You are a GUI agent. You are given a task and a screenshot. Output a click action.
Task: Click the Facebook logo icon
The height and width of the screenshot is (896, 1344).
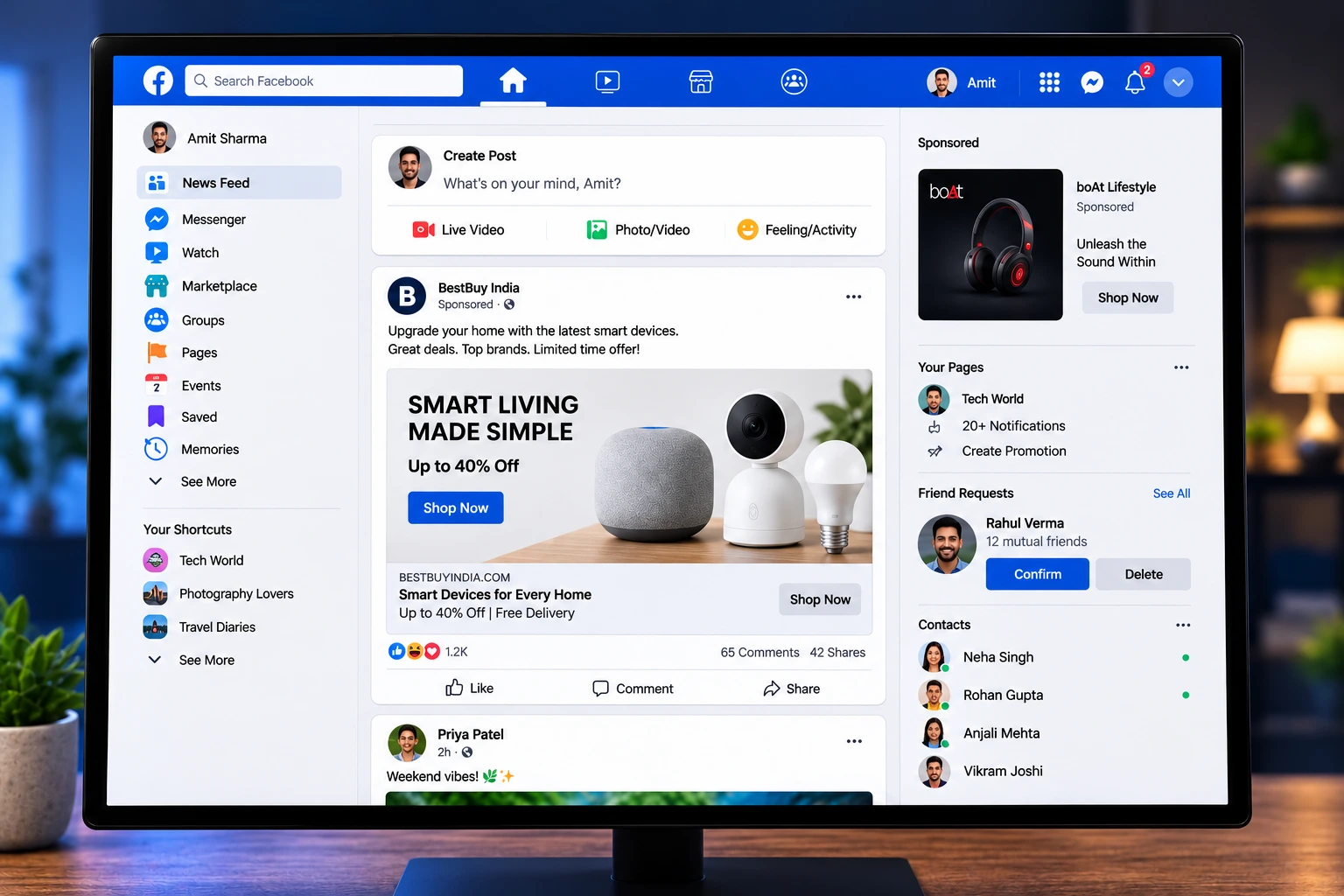(158, 80)
